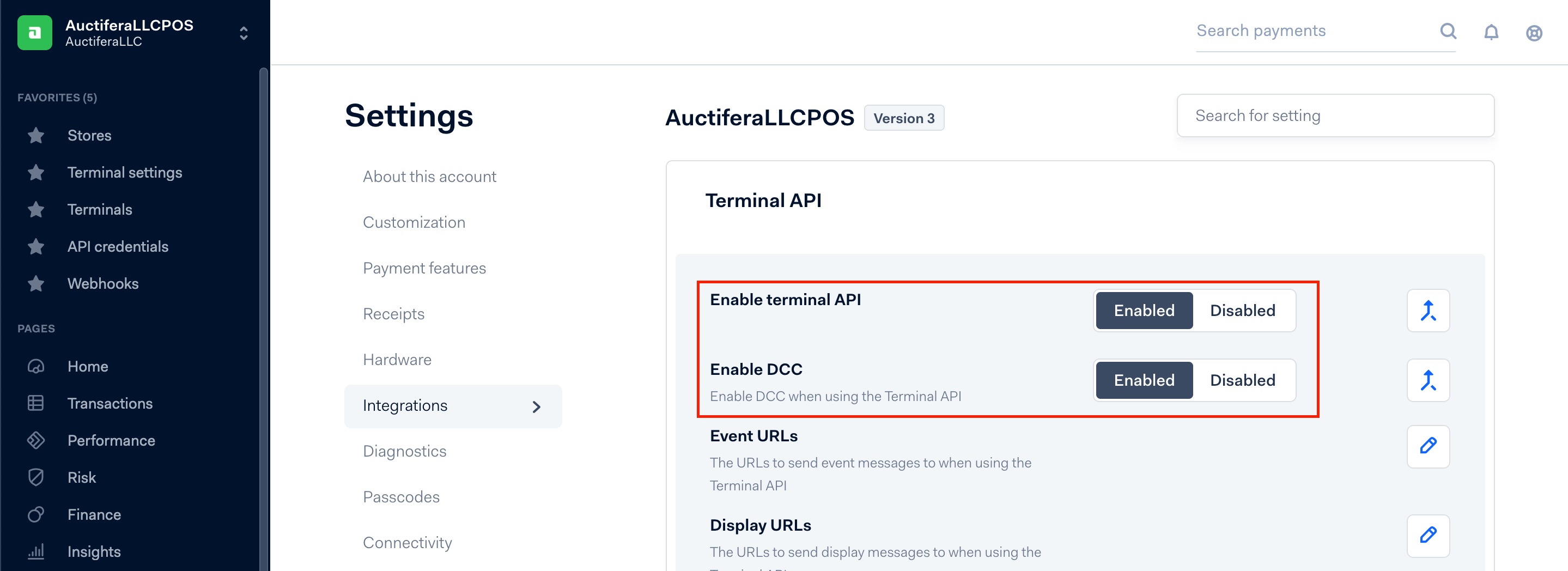Open the Payment features settings

424,268
